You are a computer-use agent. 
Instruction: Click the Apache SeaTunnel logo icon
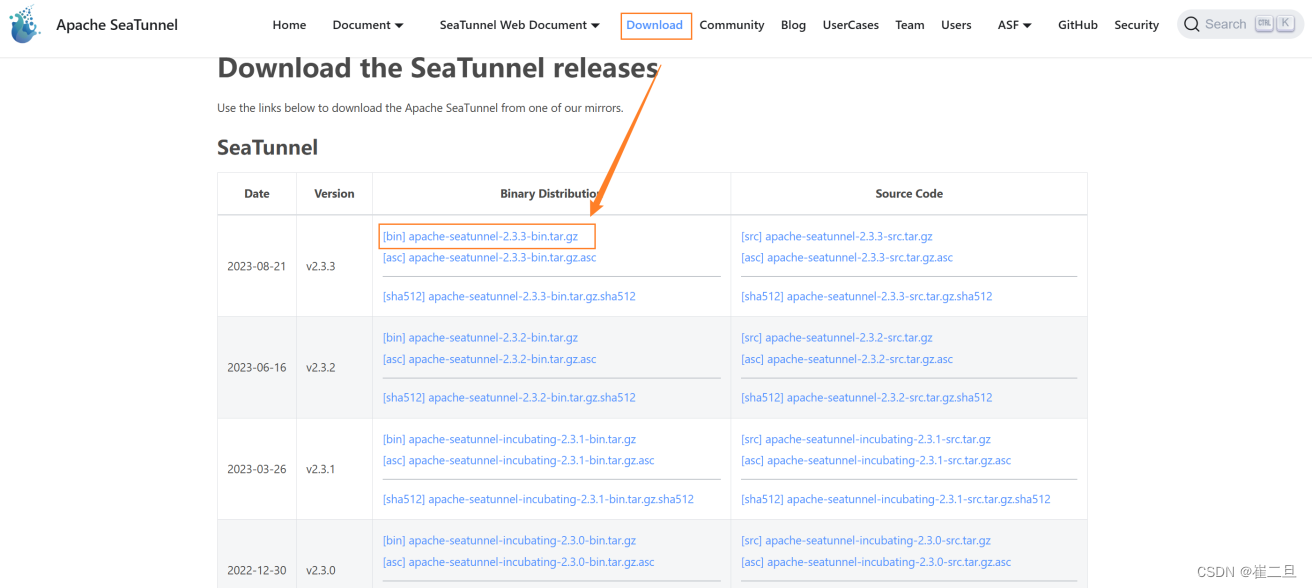pos(25,25)
